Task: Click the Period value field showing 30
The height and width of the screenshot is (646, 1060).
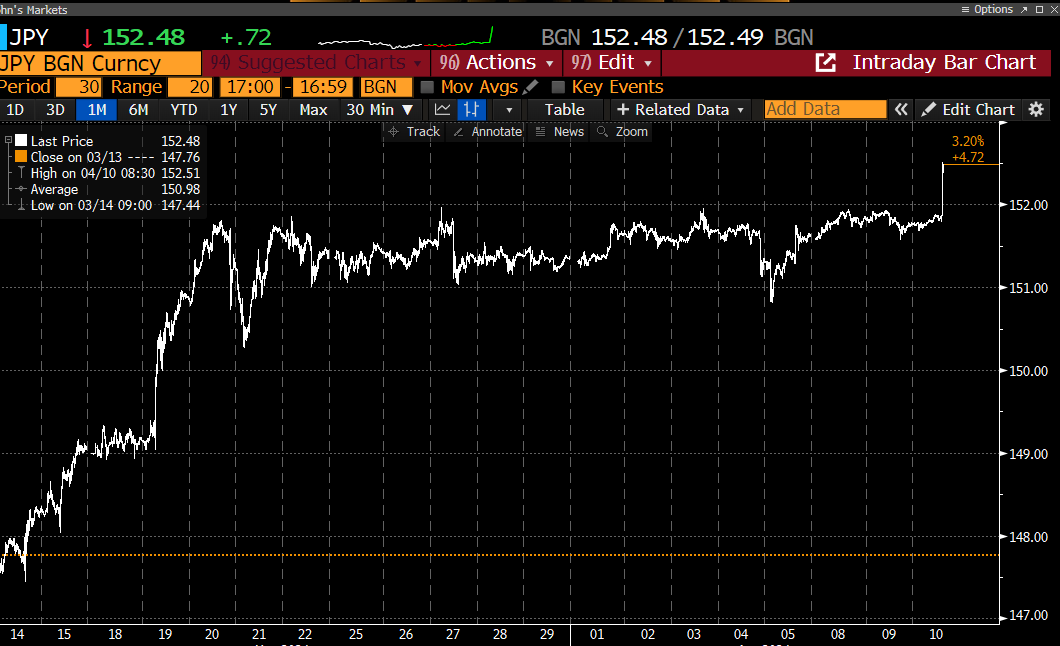Action: (x=79, y=87)
